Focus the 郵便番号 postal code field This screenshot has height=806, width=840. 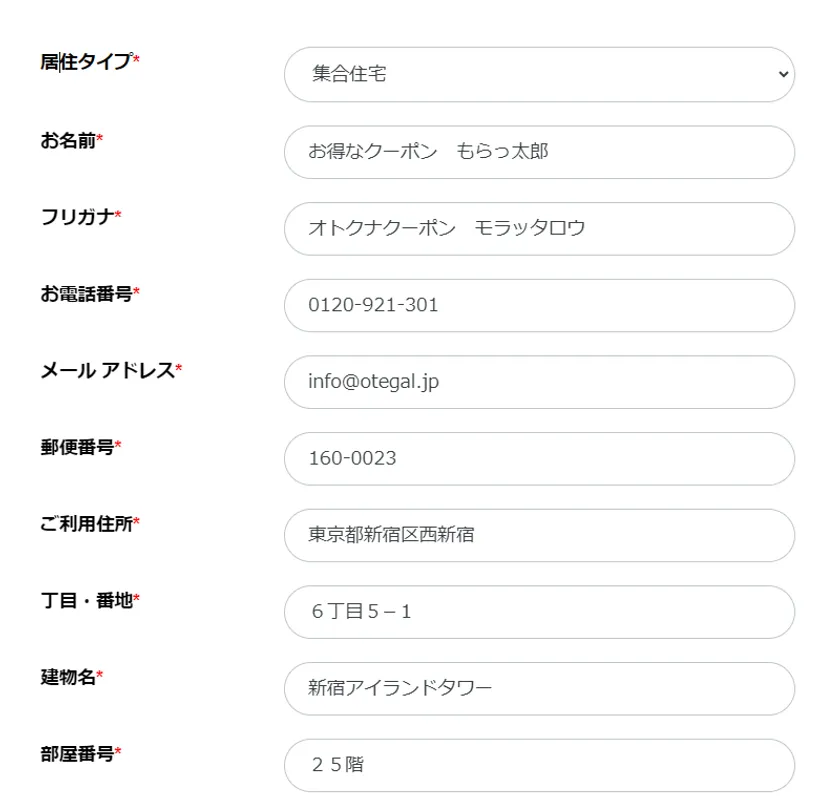(x=539, y=458)
